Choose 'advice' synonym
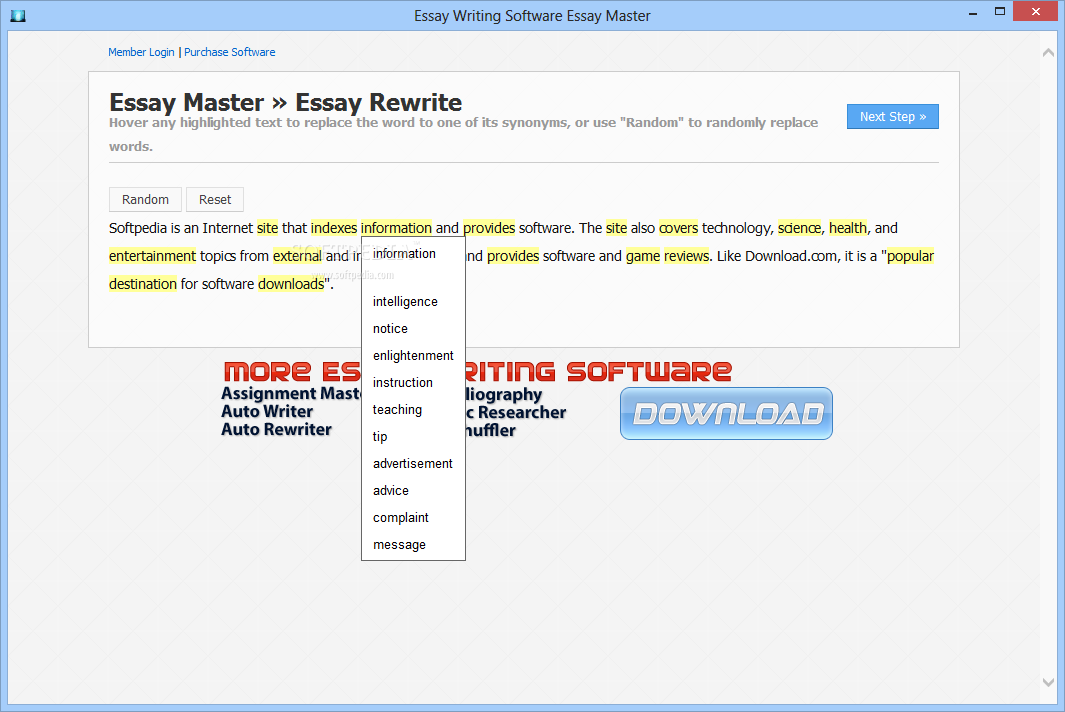 click(391, 491)
